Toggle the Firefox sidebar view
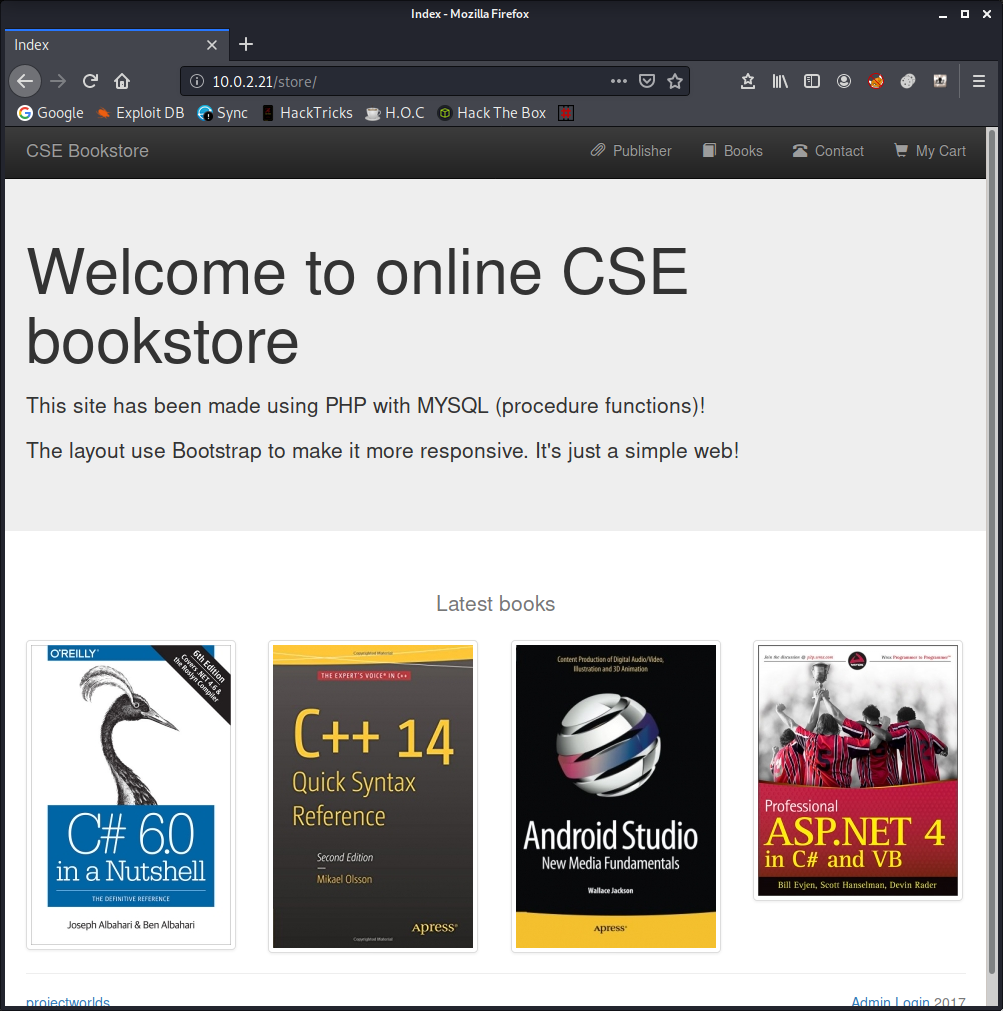Screen dimensions: 1003x1011 [x=812, y=81]
